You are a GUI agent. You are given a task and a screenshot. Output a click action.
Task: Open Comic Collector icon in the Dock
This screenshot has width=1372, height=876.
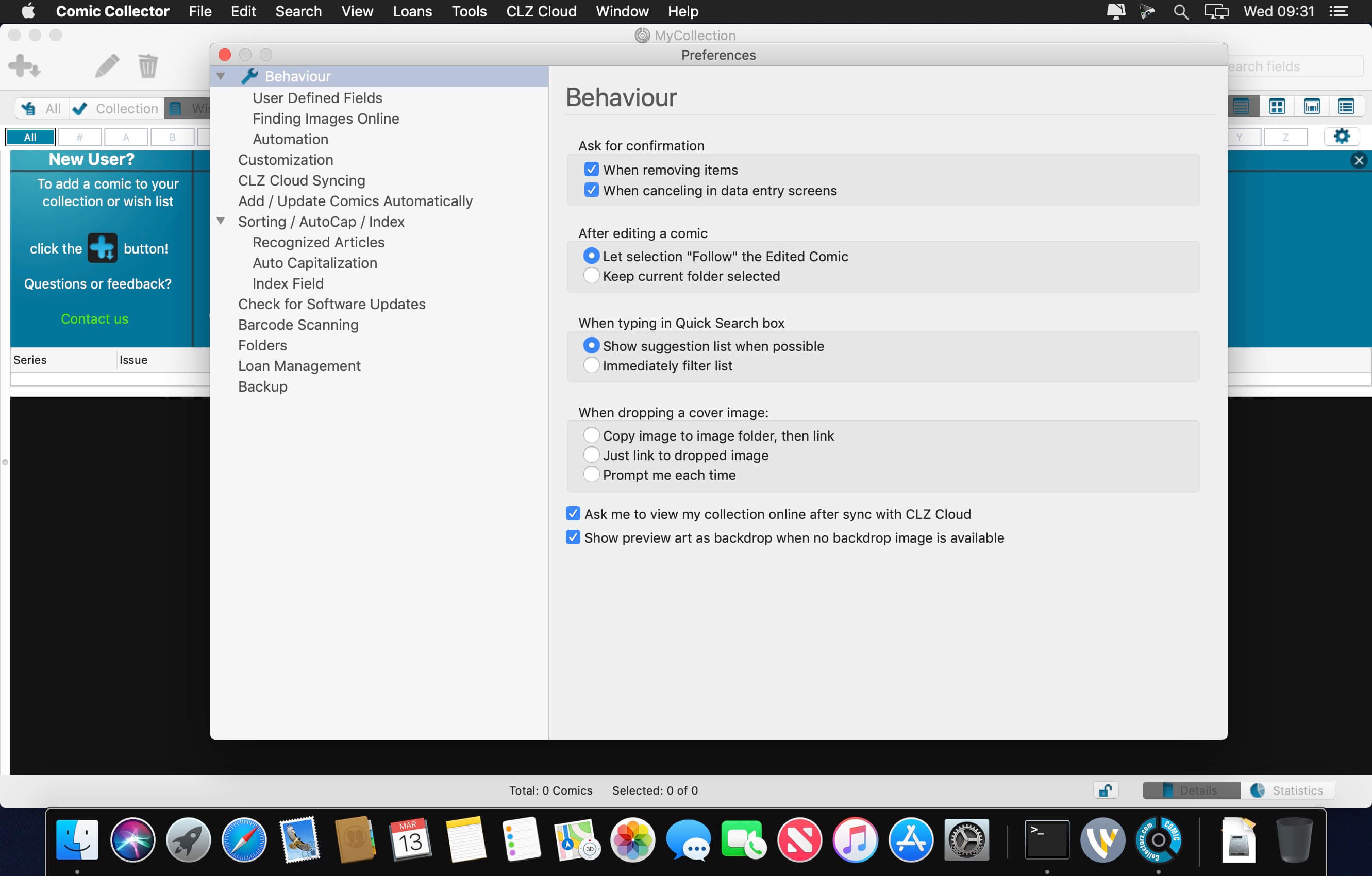pos(1158,840)
